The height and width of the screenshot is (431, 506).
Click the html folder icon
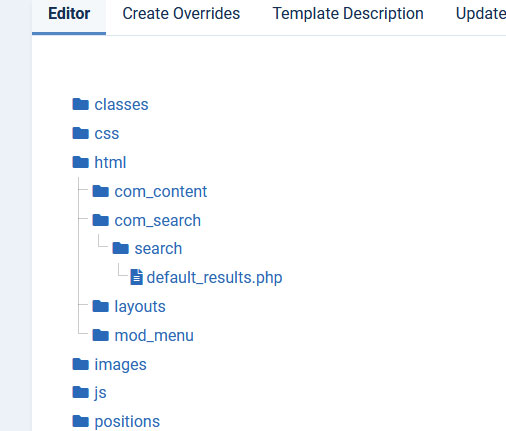tap(80, 162)
